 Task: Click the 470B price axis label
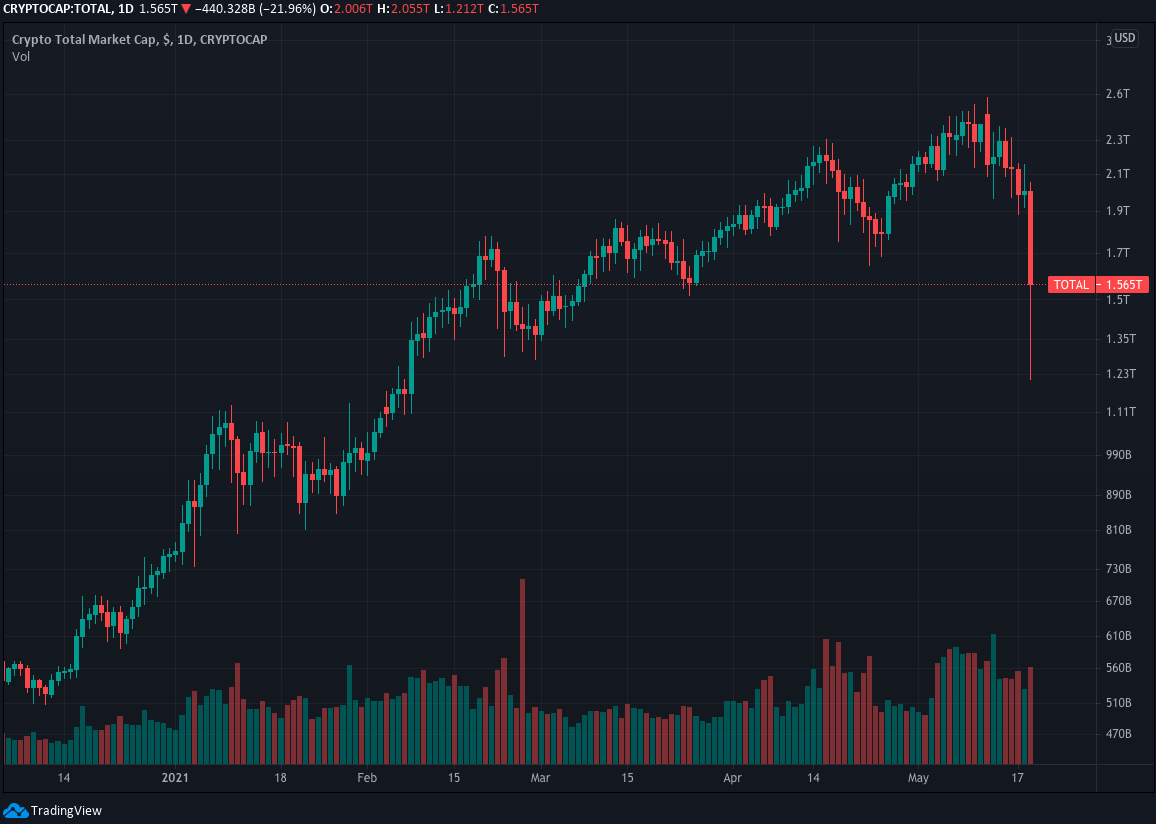[x=1117, y=734]
